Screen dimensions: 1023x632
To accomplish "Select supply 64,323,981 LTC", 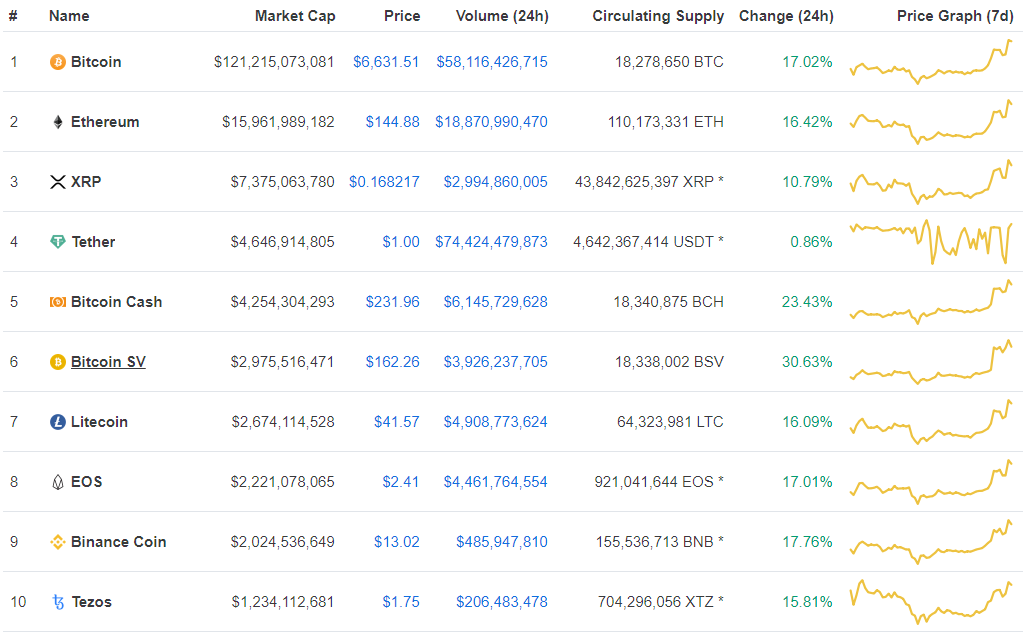I will click(670, 422).
